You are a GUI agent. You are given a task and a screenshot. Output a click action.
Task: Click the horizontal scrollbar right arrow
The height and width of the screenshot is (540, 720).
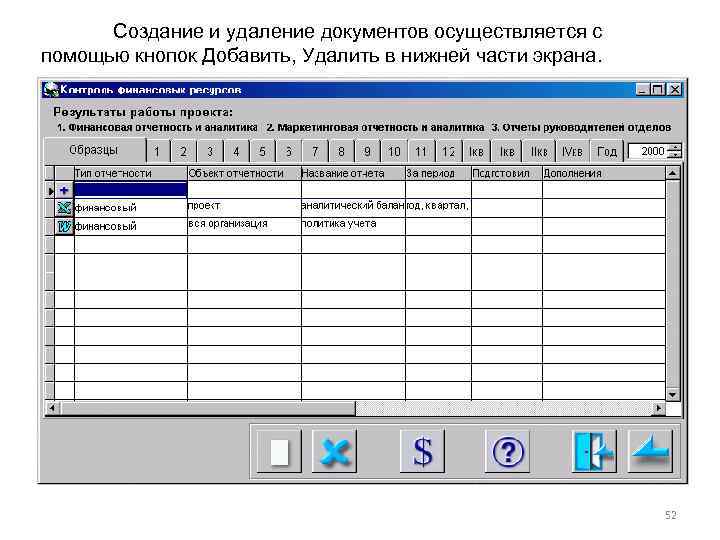pyautogui.click(x=659, y=408)
